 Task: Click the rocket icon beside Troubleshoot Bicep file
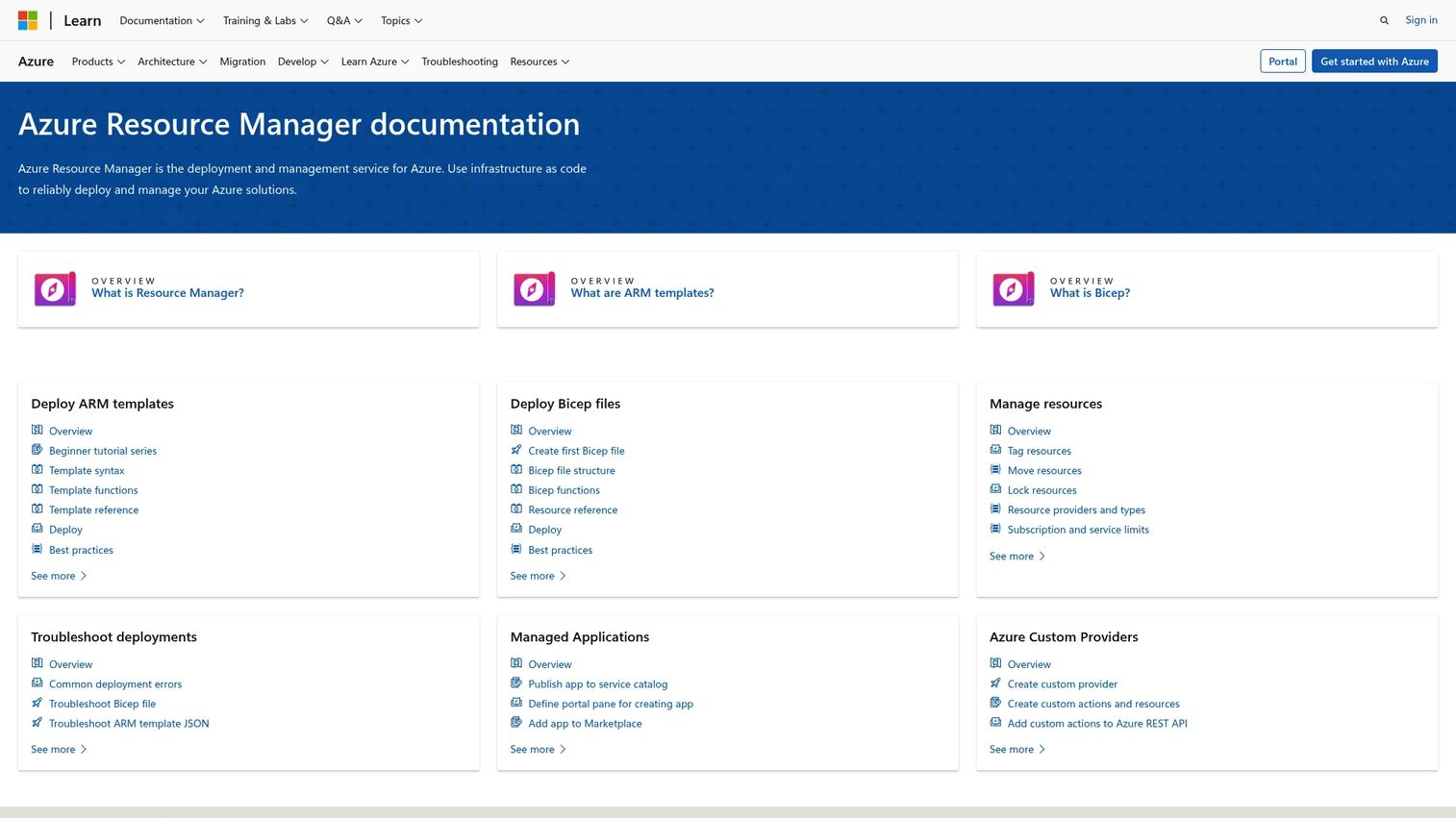point(37,703)
